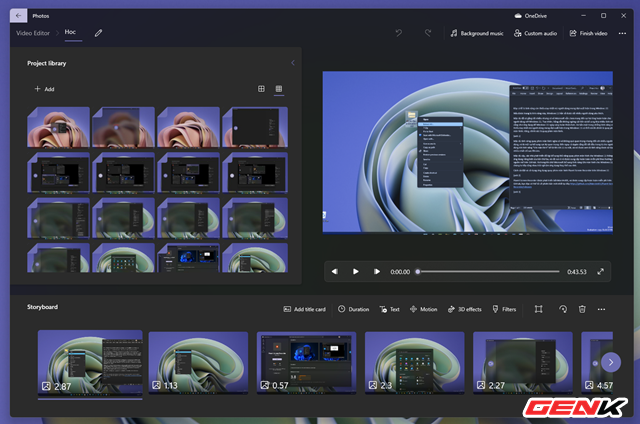The height and width of the screenshot is (424, 640).
Task: Select storyboard clip with duration 2.87
Action: (90, 363)
